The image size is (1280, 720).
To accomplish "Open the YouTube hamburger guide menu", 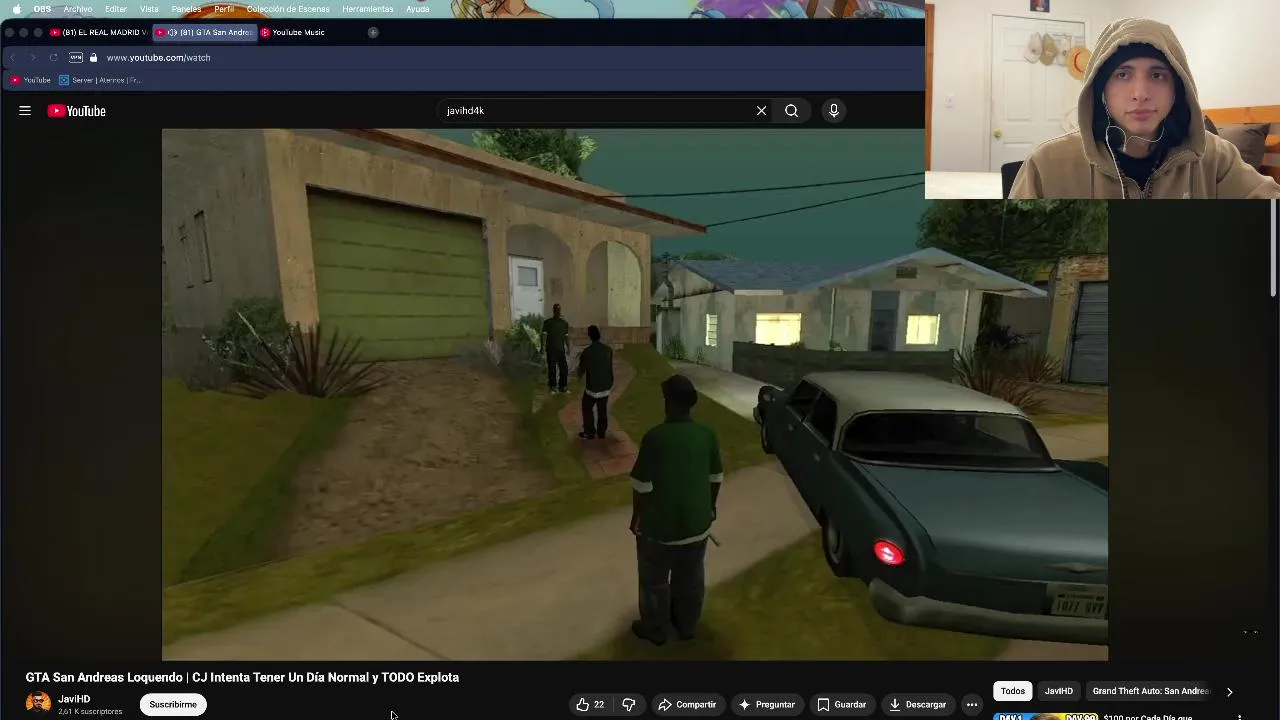I will click(25, 111).
